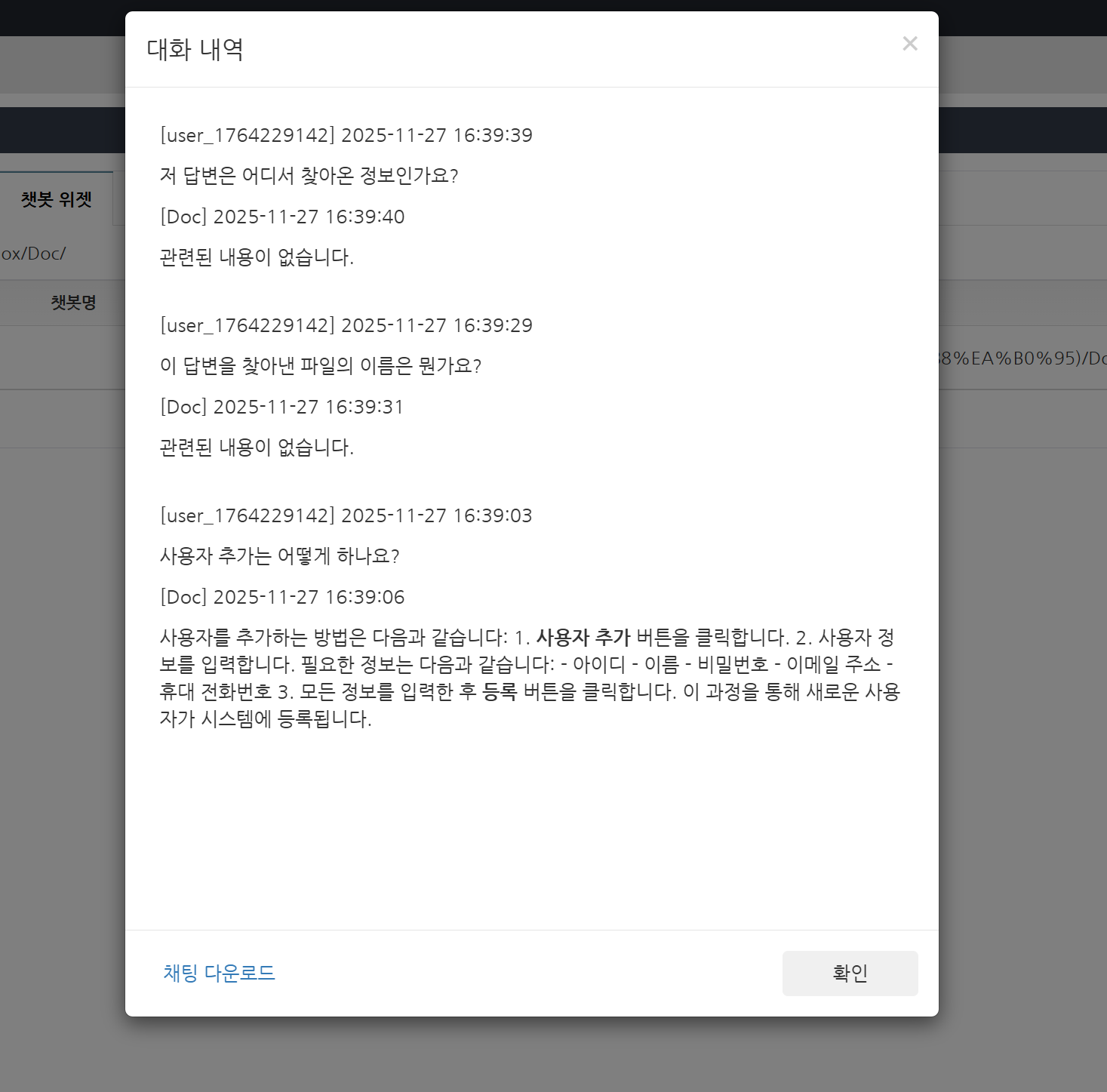
Task: Click the first 관련된 내용이 없습니다 answer
Action: pyautogui.click(x=257, y=257)
